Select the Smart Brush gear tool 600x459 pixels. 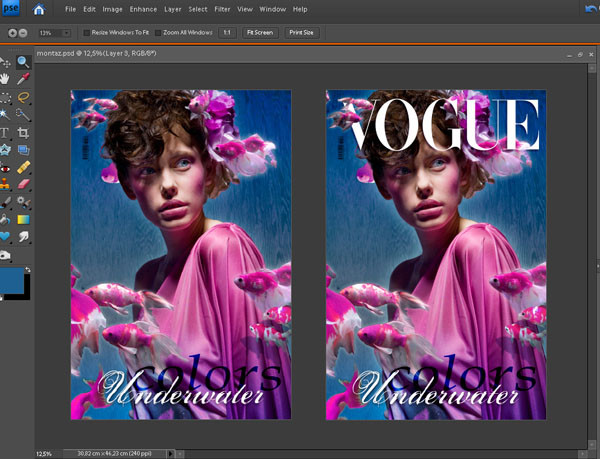(x=23, y=202)
